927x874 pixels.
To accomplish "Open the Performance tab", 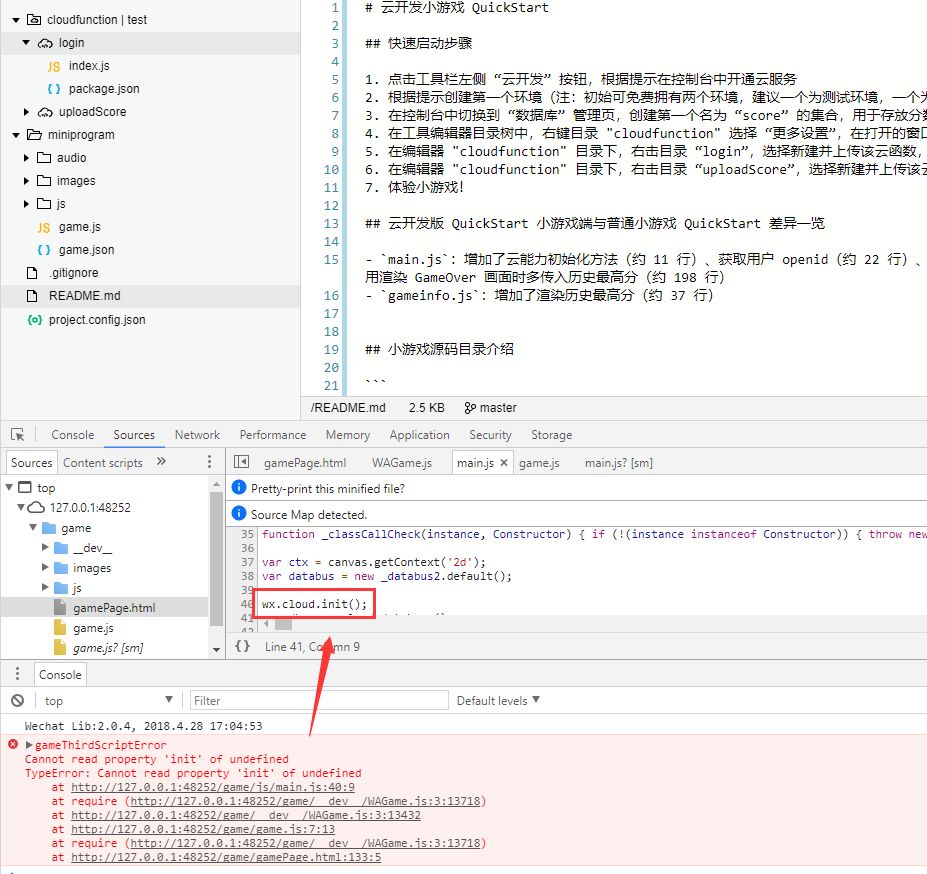I will (x=273, y=435).
